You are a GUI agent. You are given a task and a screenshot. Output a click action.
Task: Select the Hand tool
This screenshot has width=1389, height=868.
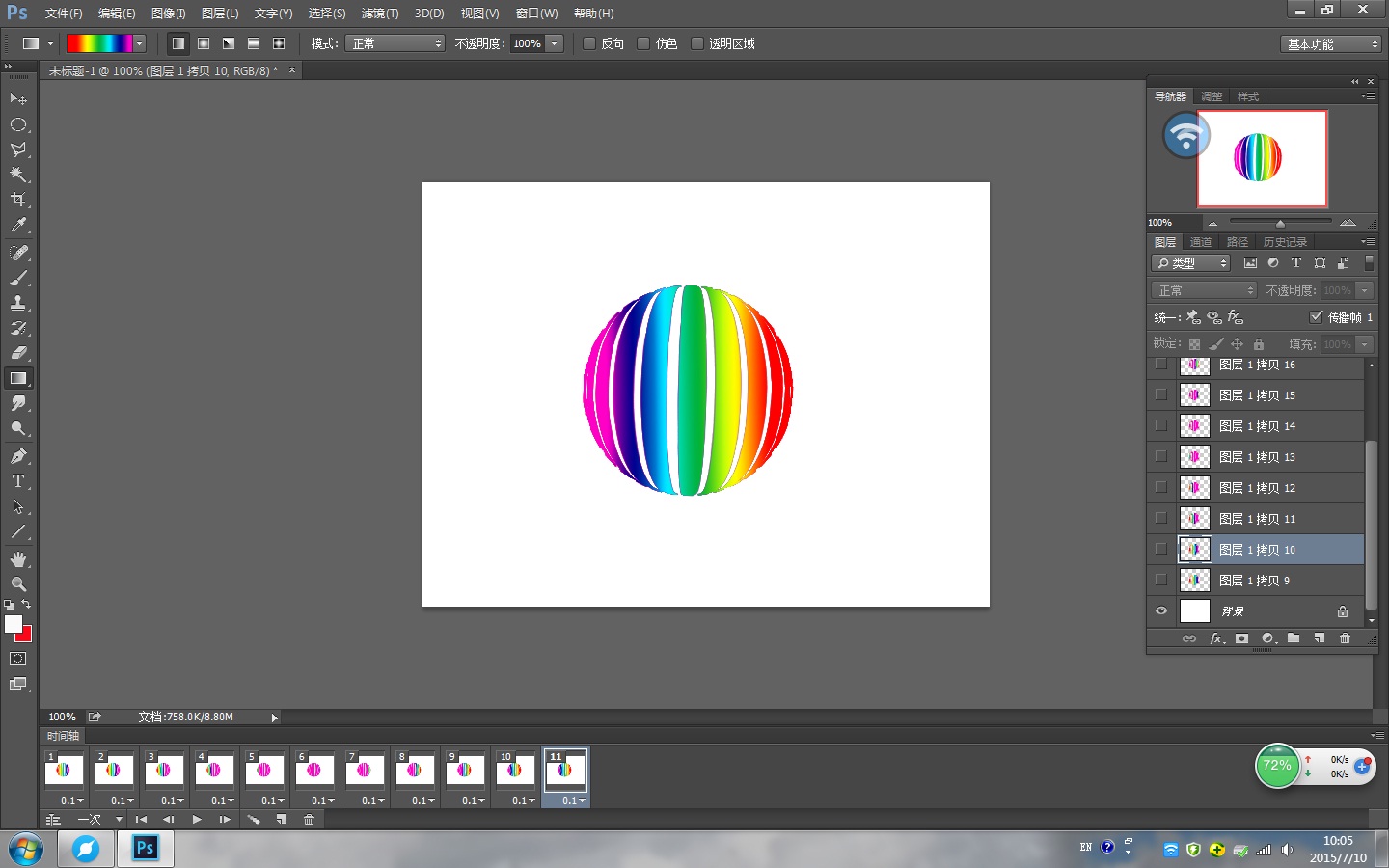[x=18, y=559]
